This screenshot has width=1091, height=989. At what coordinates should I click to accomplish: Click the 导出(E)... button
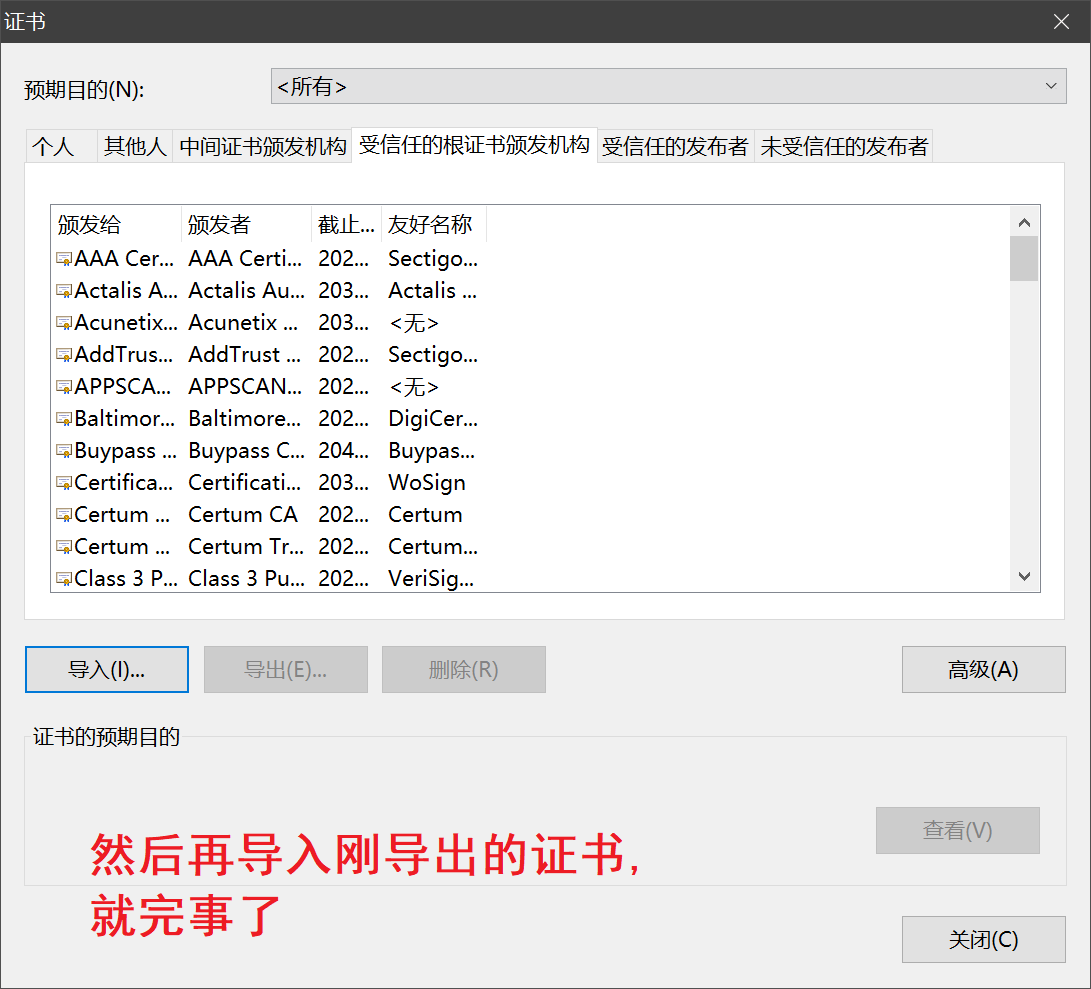tap(285, 670)
